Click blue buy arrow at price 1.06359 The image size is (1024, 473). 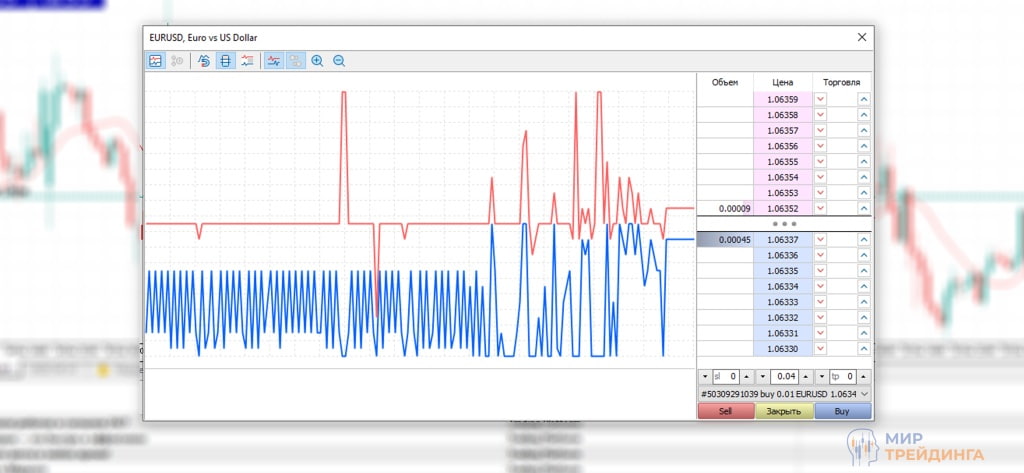pos(863,99)
